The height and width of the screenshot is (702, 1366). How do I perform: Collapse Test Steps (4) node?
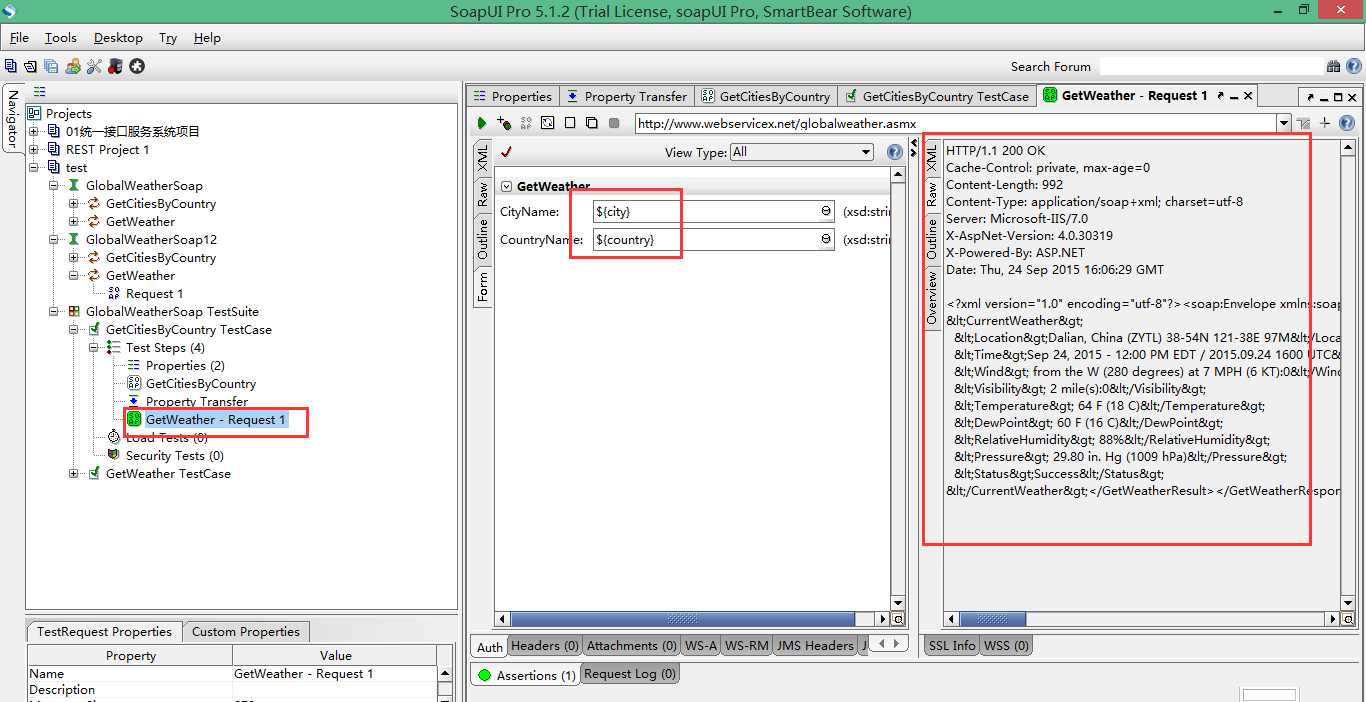click(x=94, y=347)
